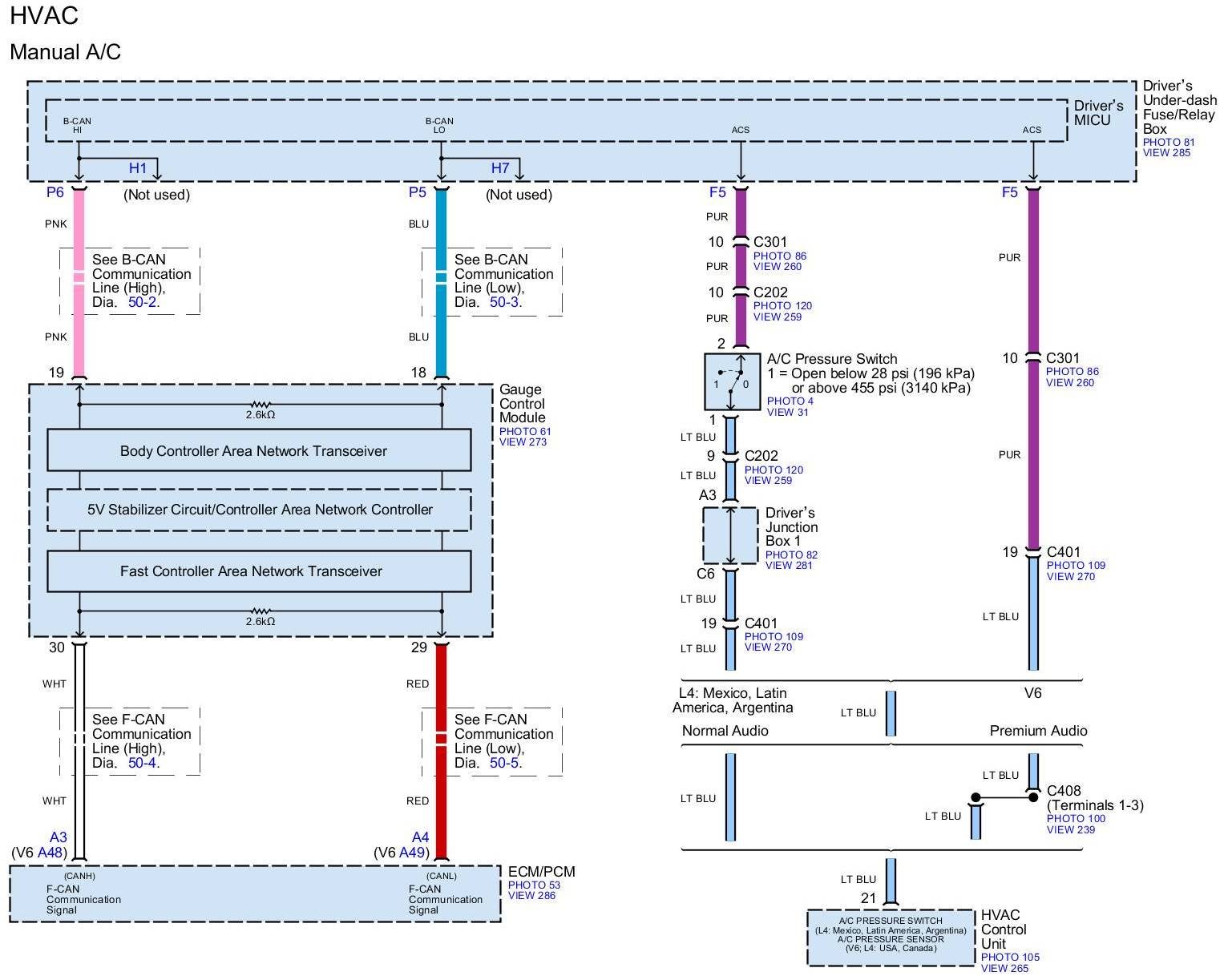Open PHOTO 100 for connector C408
The height and width of the screenshot is (980, 1224).
click(1076, 818)
